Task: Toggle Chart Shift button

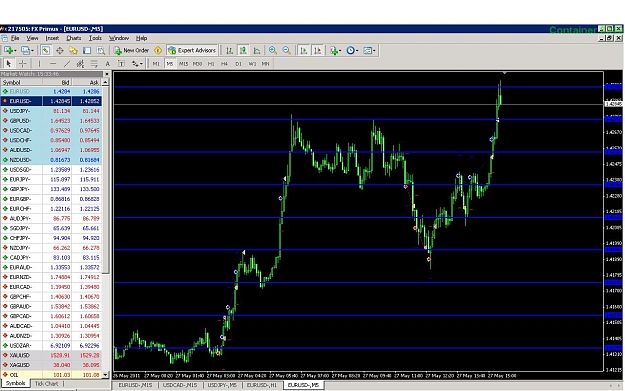Action: pyautogui.click(x=317, y=50)
